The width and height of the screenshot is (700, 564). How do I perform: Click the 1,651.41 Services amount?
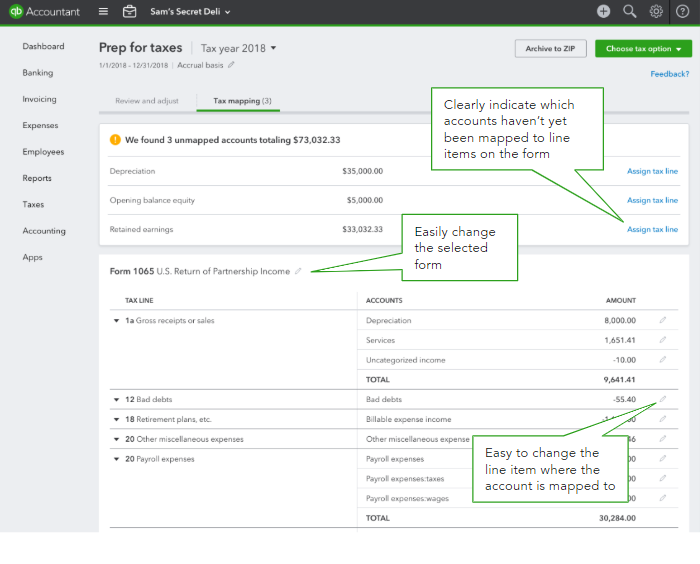point(620,340)
